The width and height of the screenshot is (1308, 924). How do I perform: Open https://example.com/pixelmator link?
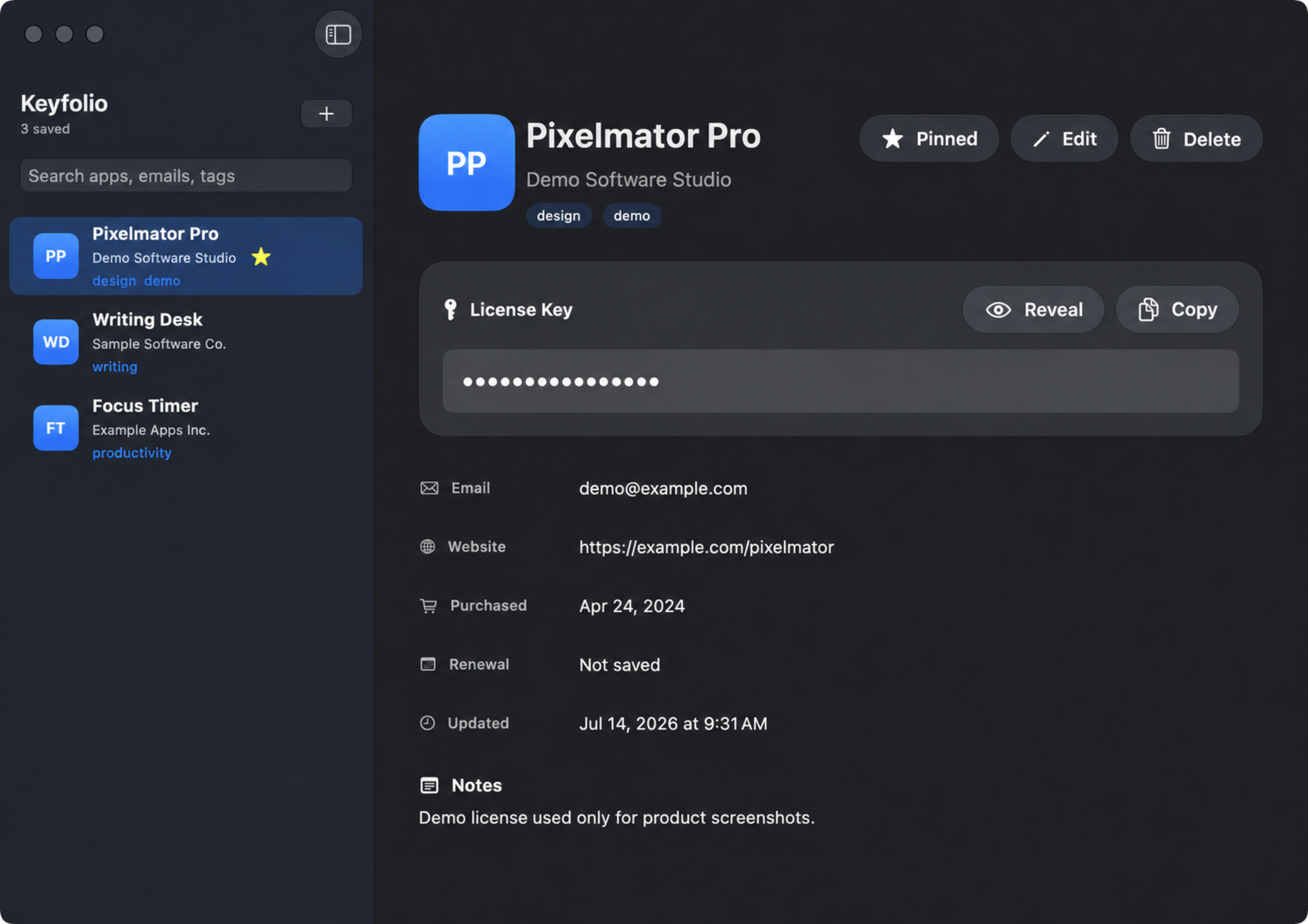(707, 547)
